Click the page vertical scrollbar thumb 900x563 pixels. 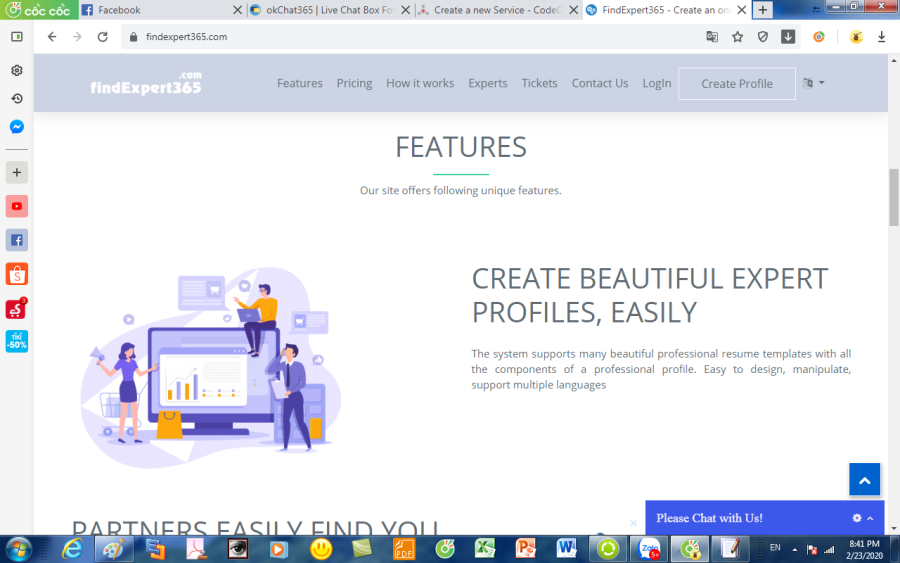[894, 197]
